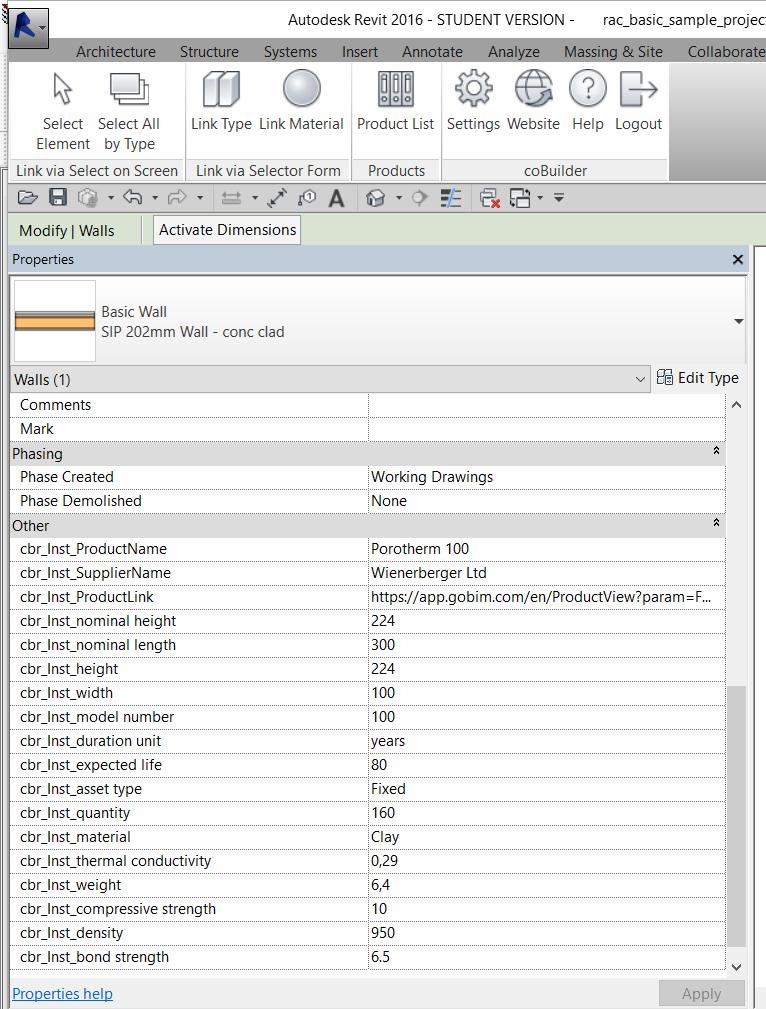
Task: Click the Close Hidden Windows icon
Action: pyautogui.click(x=490, y=198)
